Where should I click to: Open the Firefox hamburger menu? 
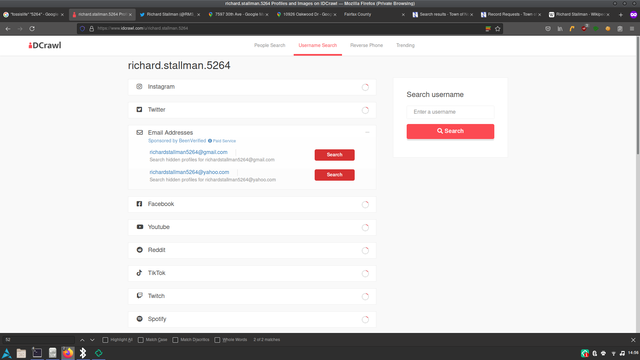coord(632,29)
